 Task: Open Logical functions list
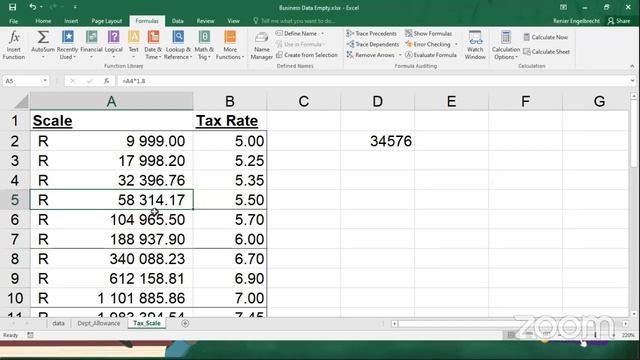[x=113, y=45]
